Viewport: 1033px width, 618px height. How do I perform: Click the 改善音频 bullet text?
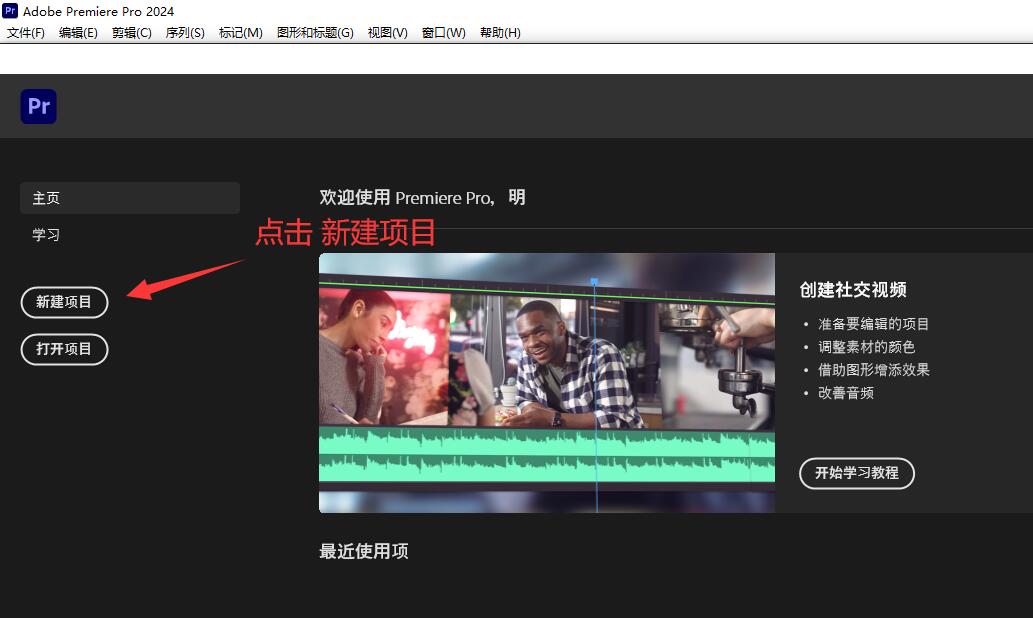coord(846,393)
